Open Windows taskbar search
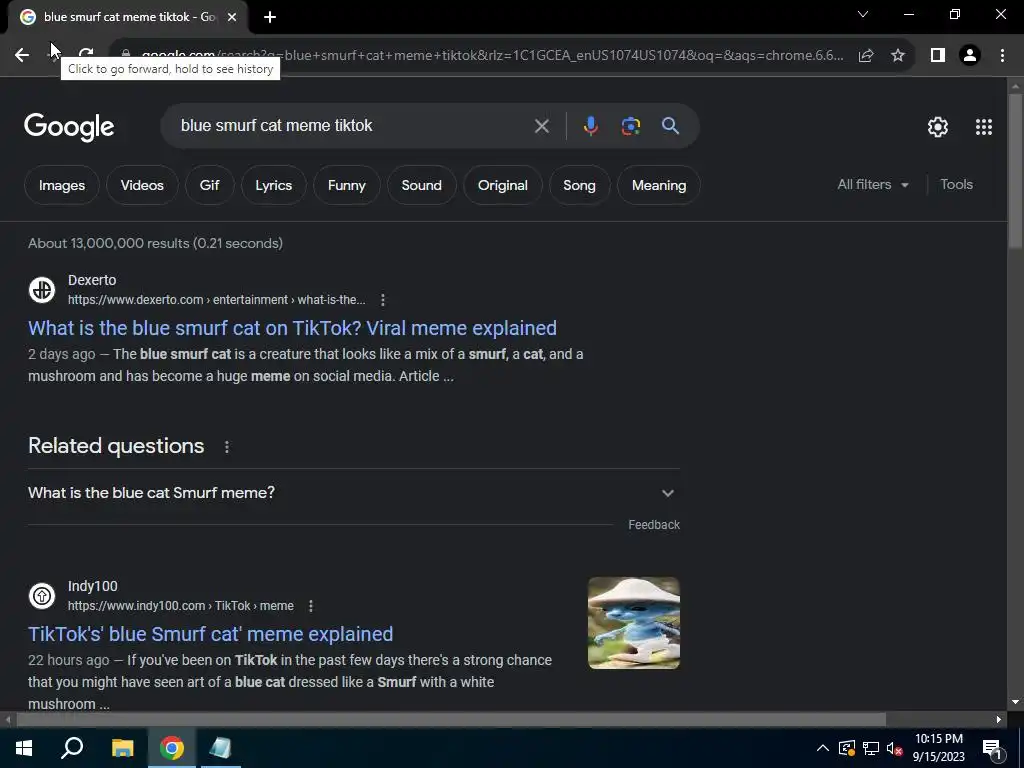The width and height of the screenshot is (1024, 768). [x=72, y=748]
